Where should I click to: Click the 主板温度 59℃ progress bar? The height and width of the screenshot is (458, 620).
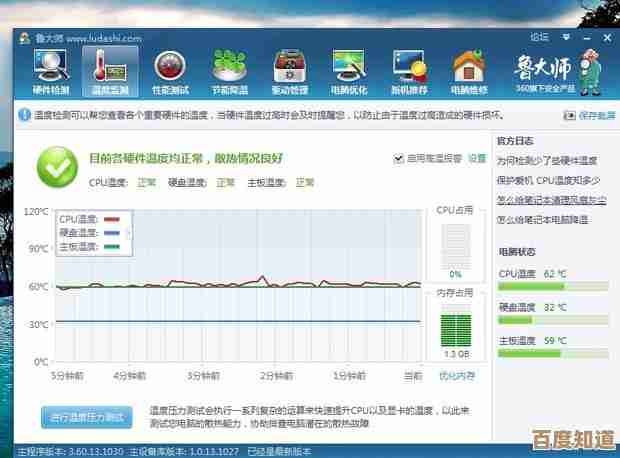[x=553, y=353]
